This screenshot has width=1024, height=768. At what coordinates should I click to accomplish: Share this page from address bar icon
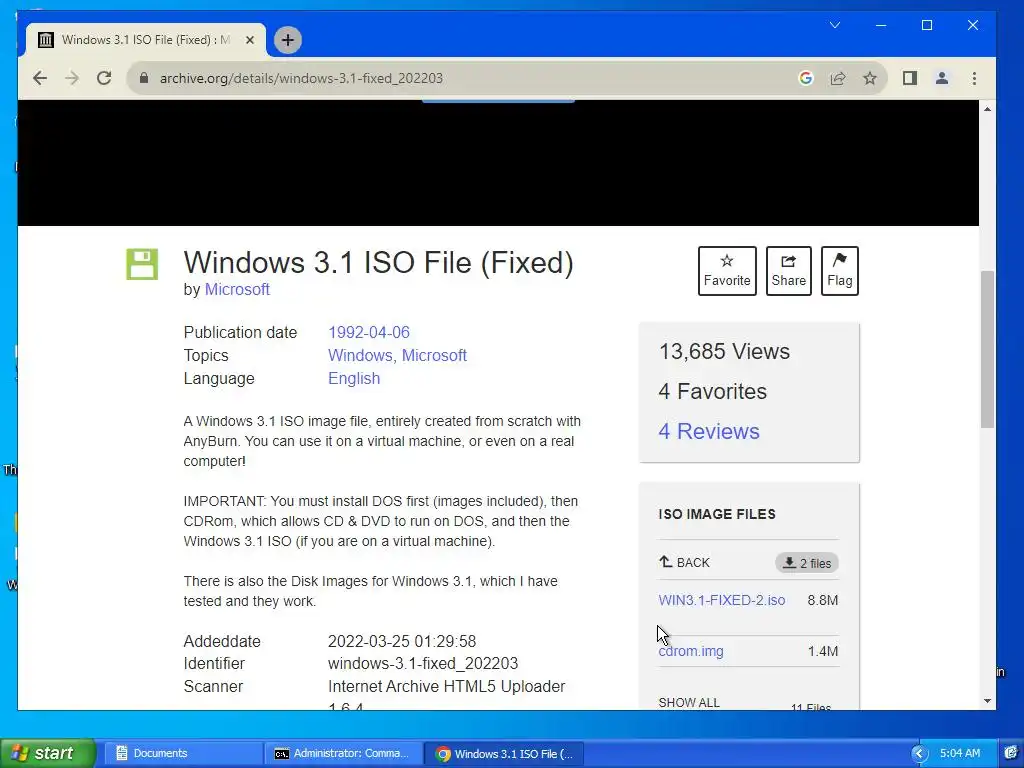(838, 78)
